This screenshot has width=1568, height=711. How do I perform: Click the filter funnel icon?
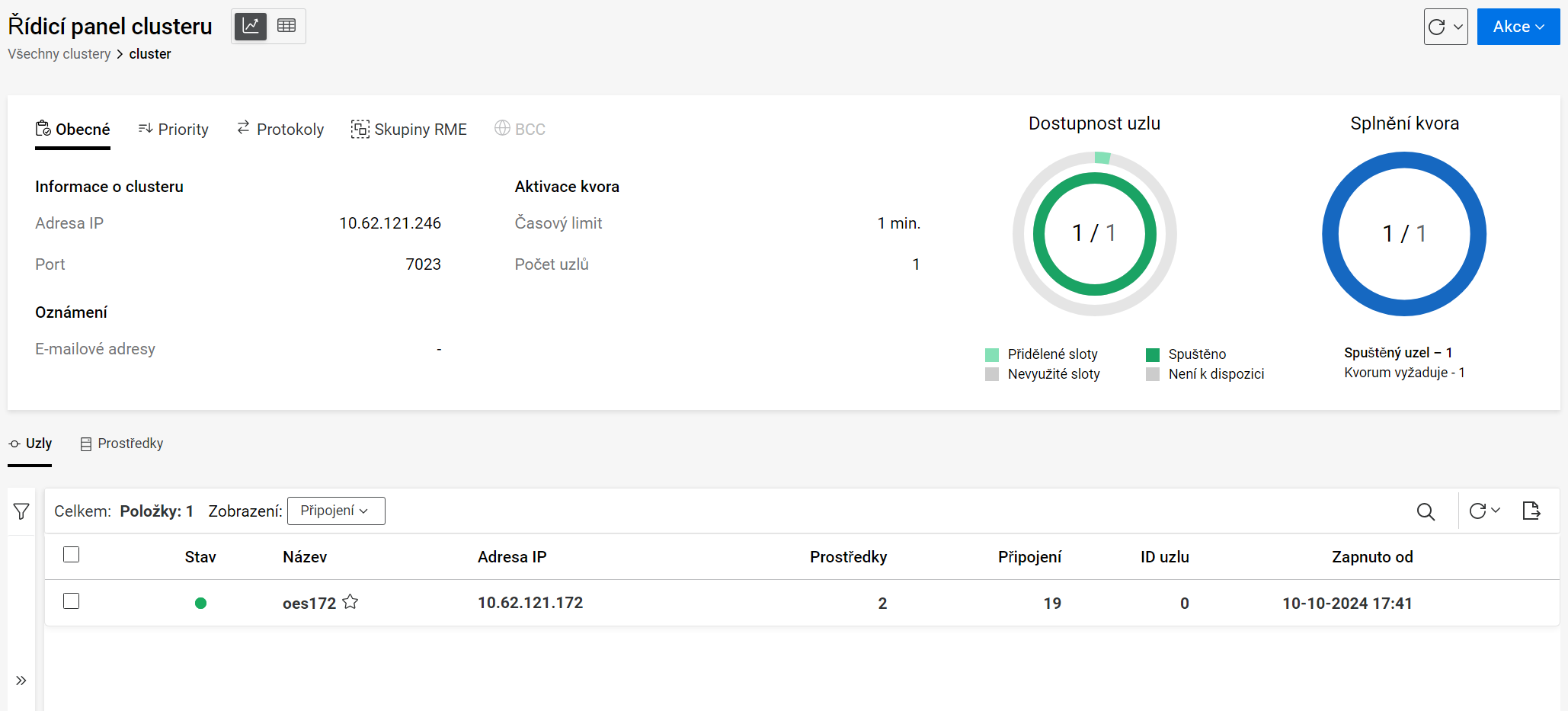click(x=21, y=511)
